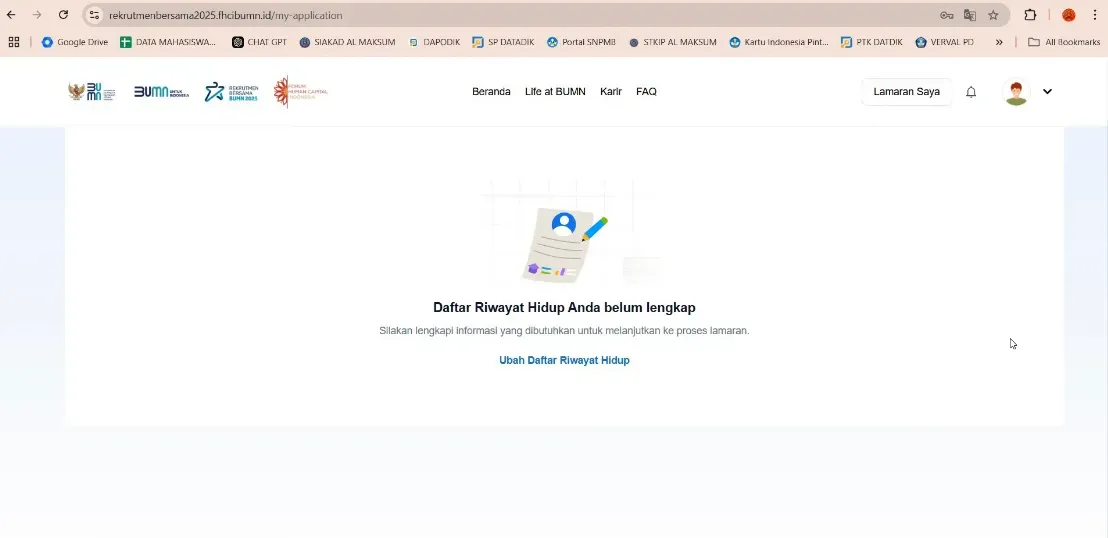Click the BUMN Untuk Indonesia logo
Screen dimensions: 1108x538
(162, 91)
